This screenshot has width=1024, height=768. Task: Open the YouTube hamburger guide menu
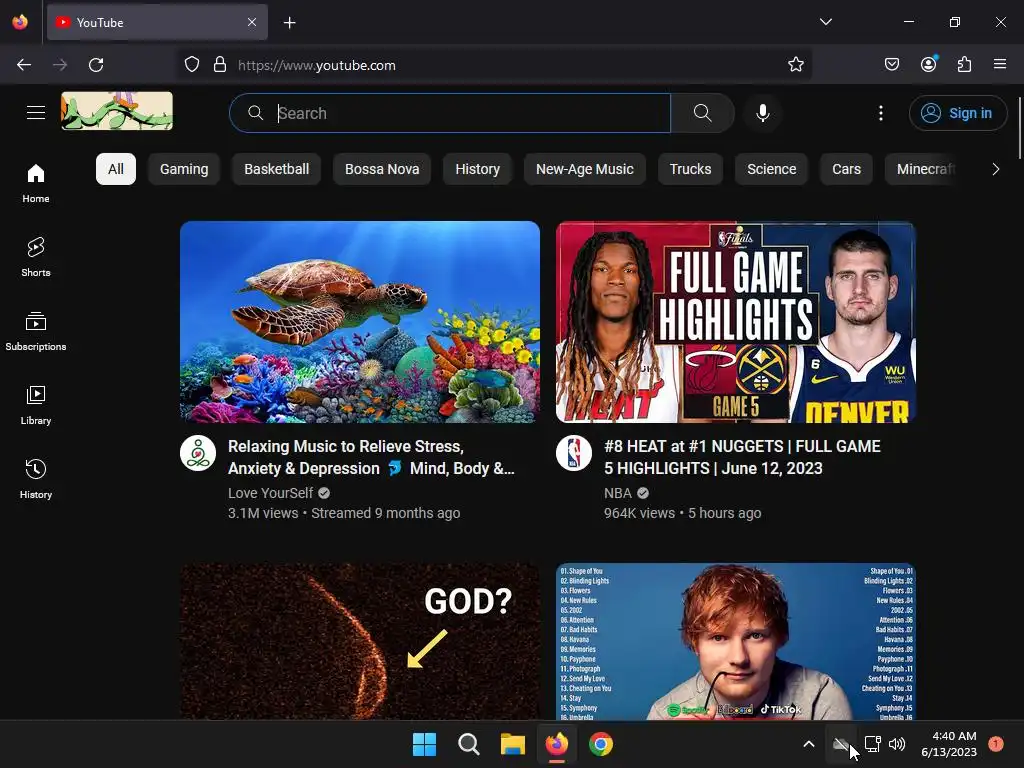coord(36,113)
